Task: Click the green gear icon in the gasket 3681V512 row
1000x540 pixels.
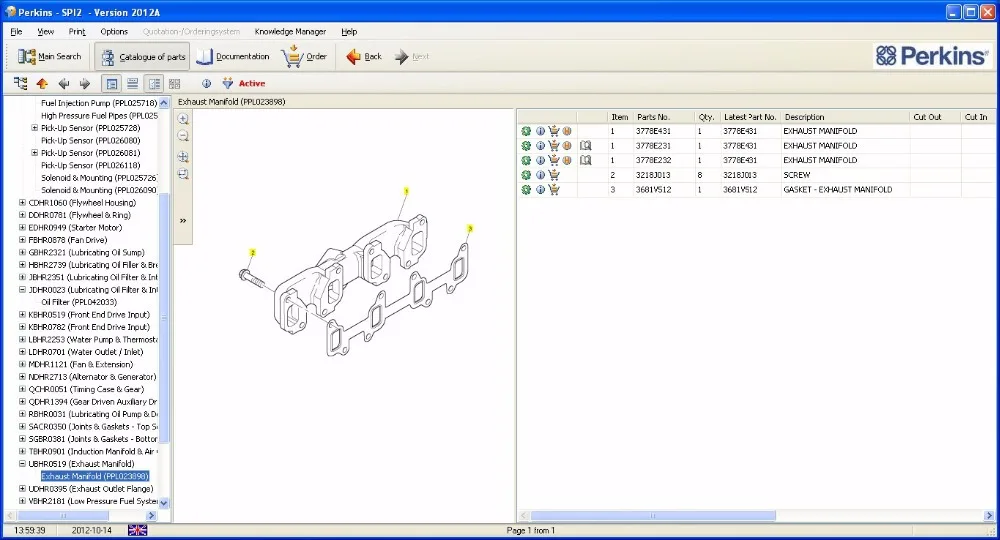Action: (x=526, y=189)
